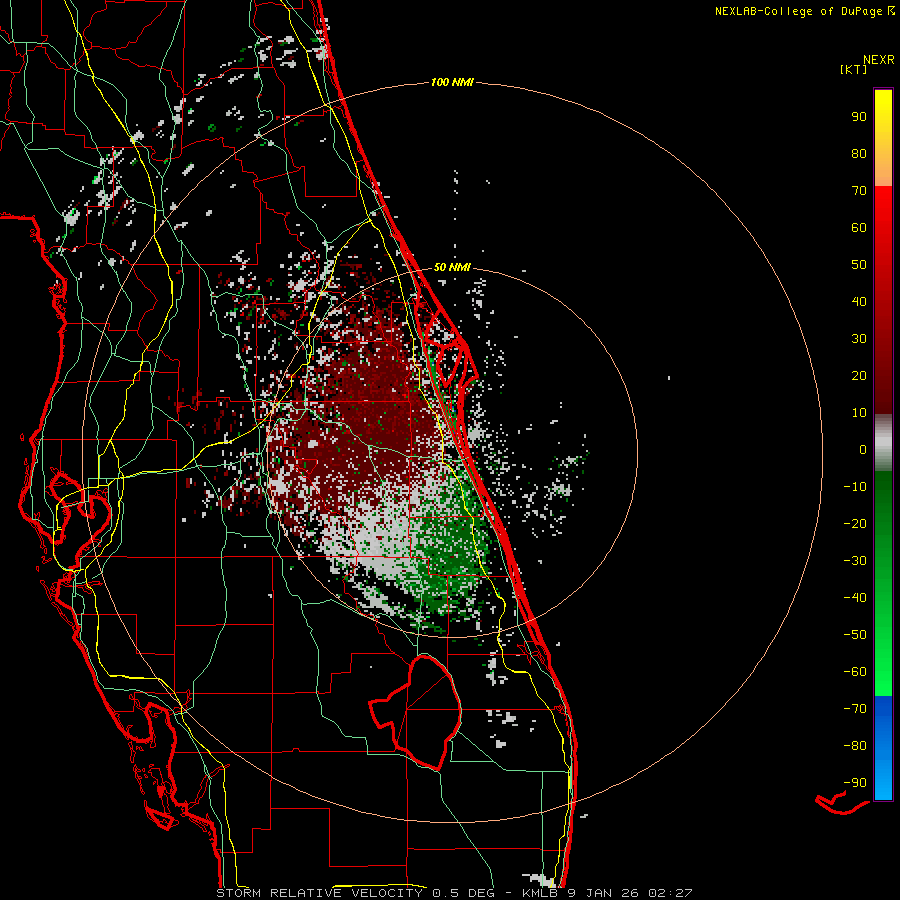Click the NEXLAB-College of DuPage credit text
900x900 pixels.
pyautogui.click(x=804, y=11)
